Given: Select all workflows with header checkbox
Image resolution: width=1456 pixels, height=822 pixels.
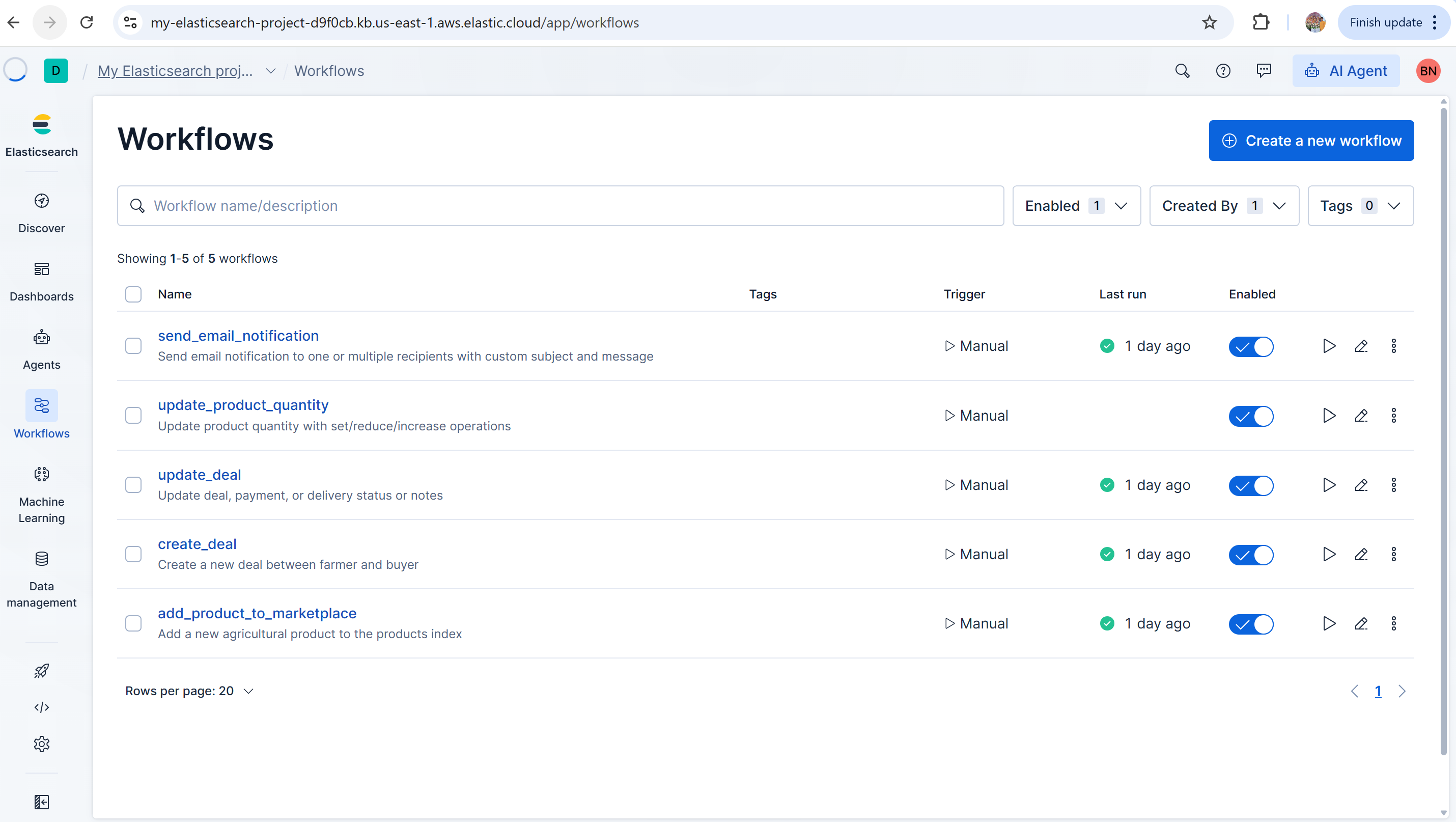Looking at the screenshot, I should (x=133, y=294).
